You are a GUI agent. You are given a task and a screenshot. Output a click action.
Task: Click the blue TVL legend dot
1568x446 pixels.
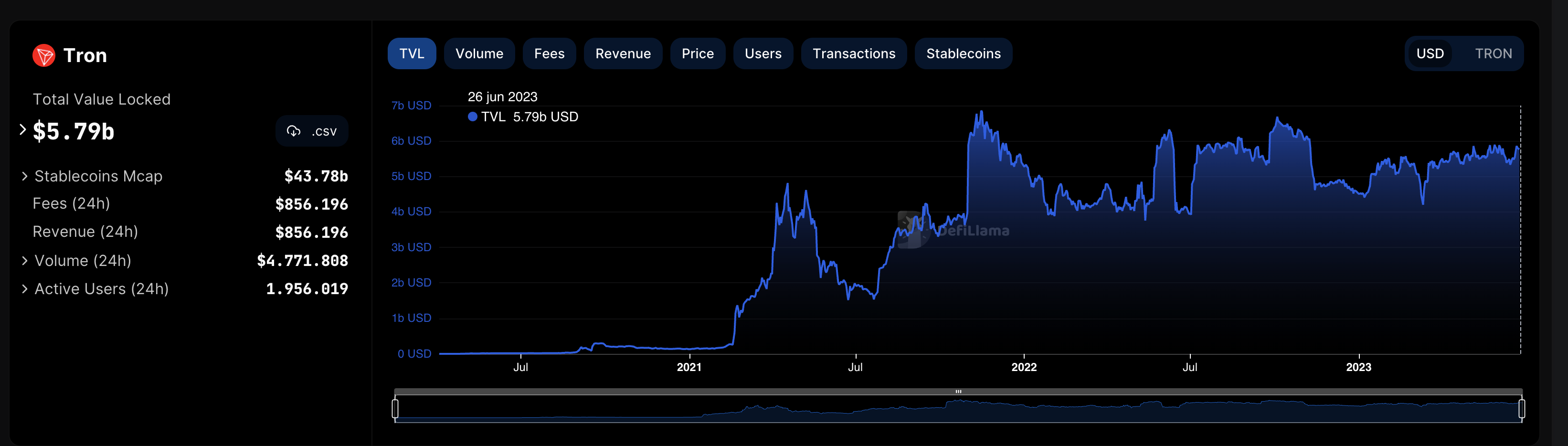tap(472, 117)
